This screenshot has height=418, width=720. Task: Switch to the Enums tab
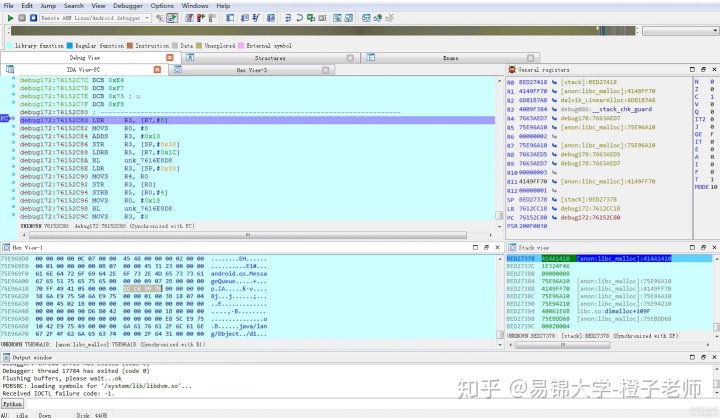point(450,58)
